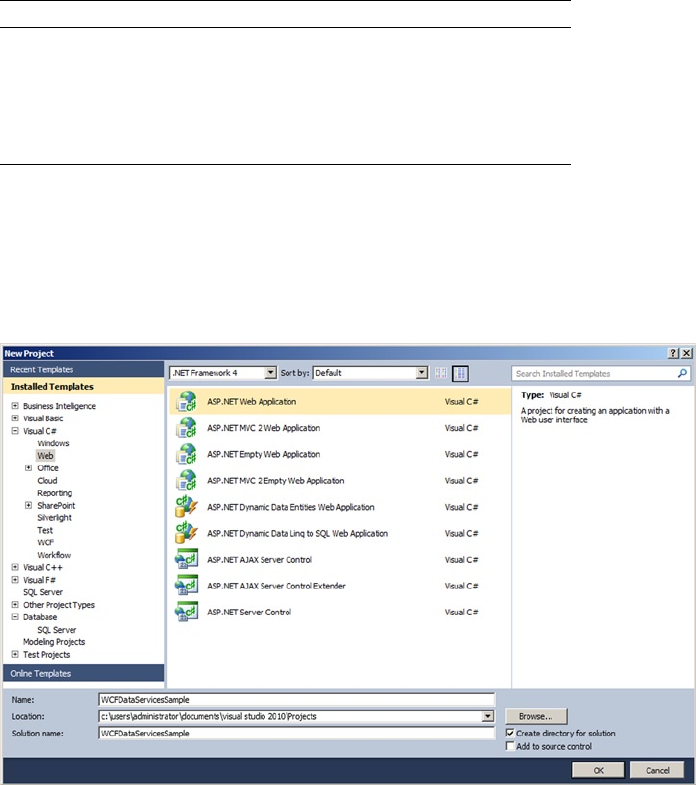Screen dimensions: 696x785
Task: Click the Browse... button
Action: pos(536,716)
